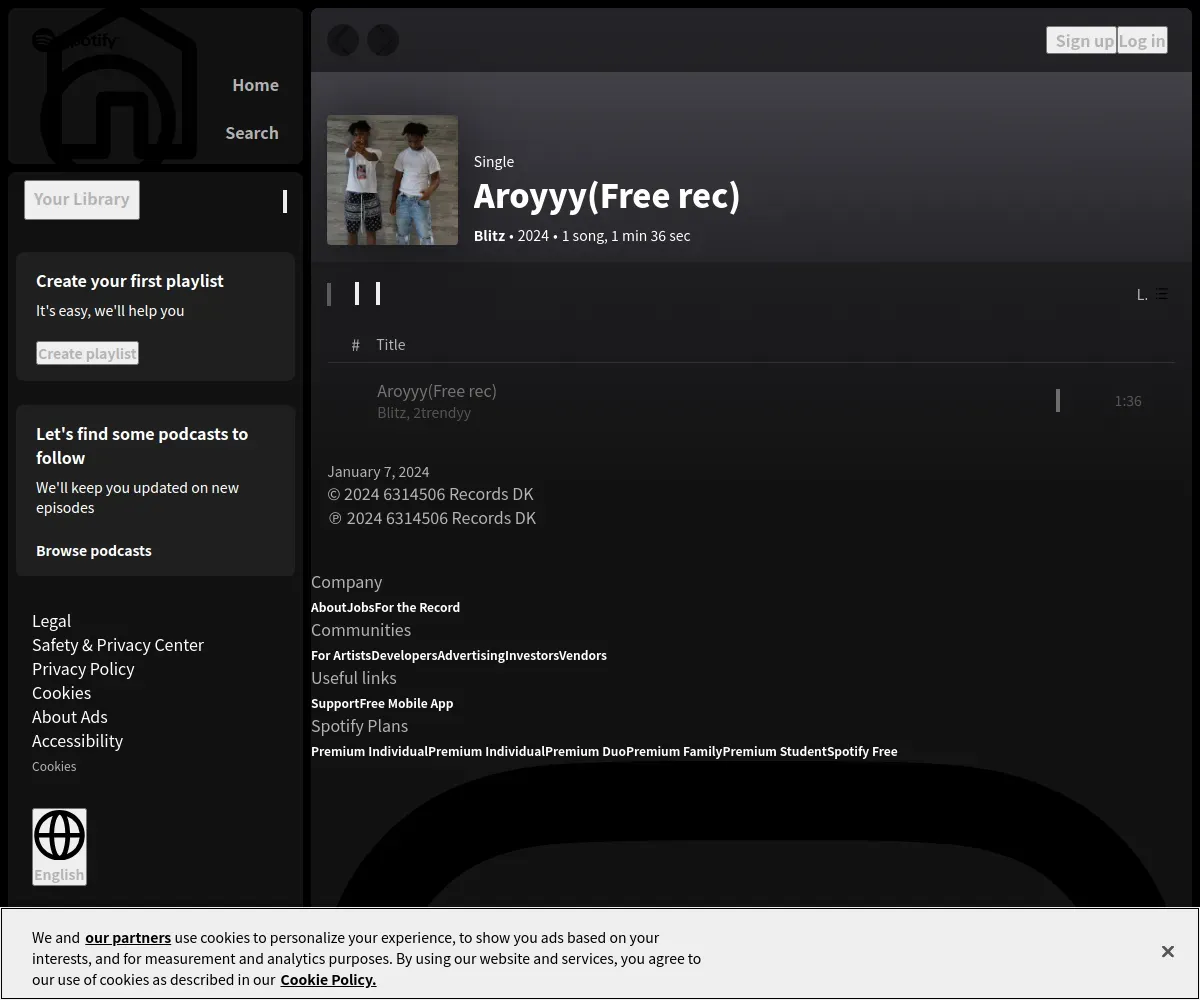Open the Accessibility link
Image resolution: width=1200 pixels, height=1000 pixels.
point(77,741)
